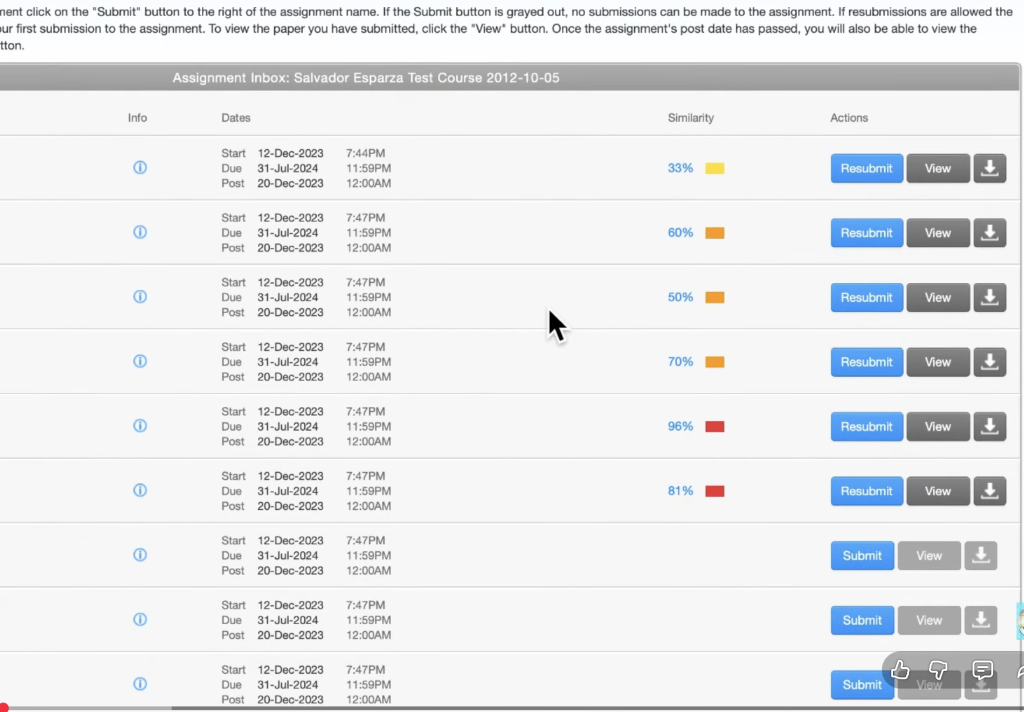This screenshot has height=712, width=1024.
Task: Download the 70% similarity submission
Action: (989, 362)
